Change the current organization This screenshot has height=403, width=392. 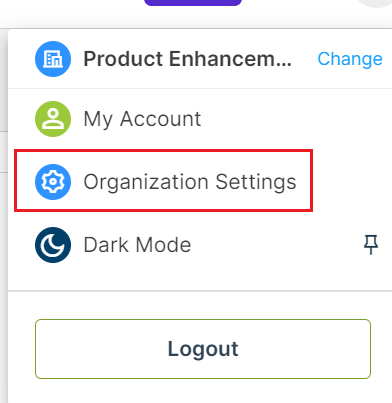pyautogui.click(x=350, y=59)
